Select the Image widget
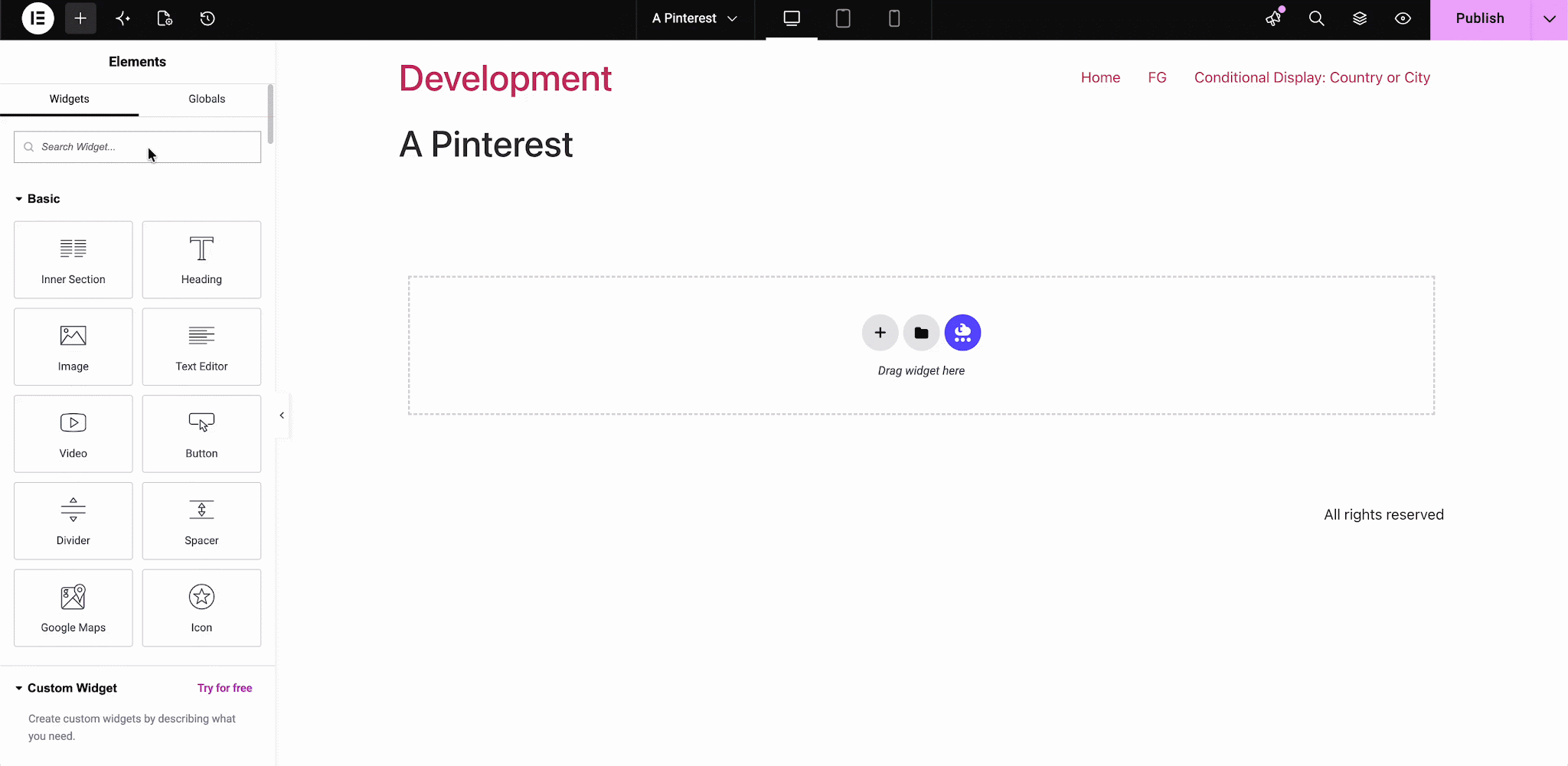The height and width of the screenshot is (766, 1568). 73,347
